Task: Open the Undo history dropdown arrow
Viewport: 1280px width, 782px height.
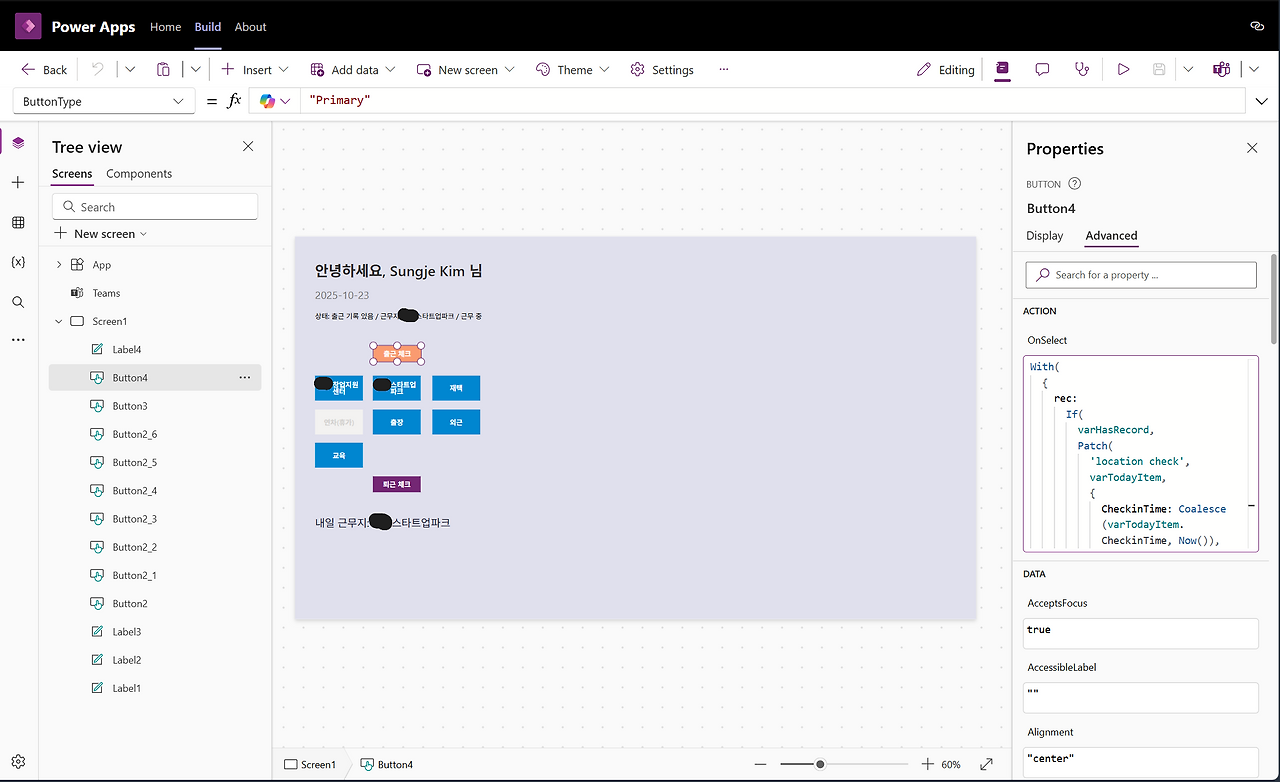Action: (130, 69)
